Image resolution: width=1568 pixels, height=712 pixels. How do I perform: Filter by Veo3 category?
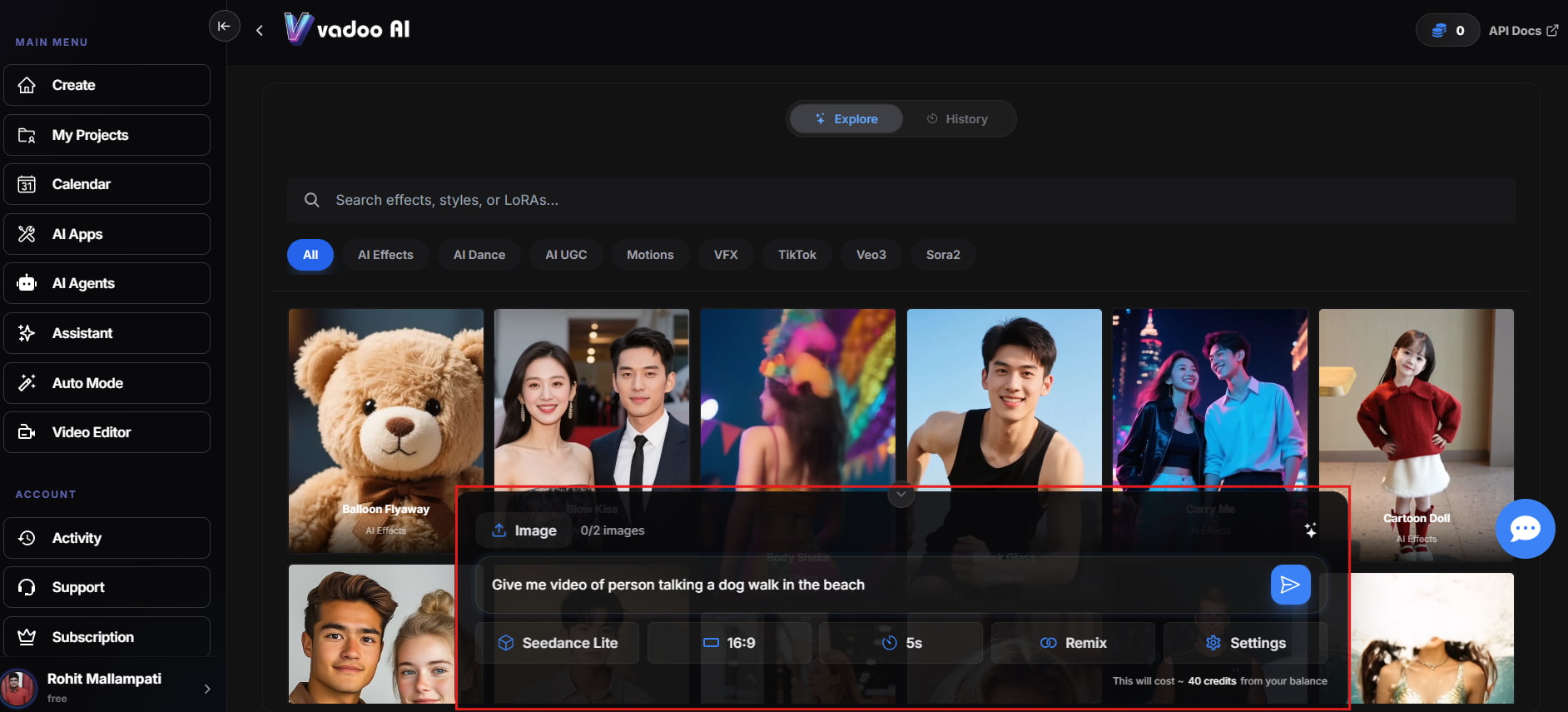[871, 255]
